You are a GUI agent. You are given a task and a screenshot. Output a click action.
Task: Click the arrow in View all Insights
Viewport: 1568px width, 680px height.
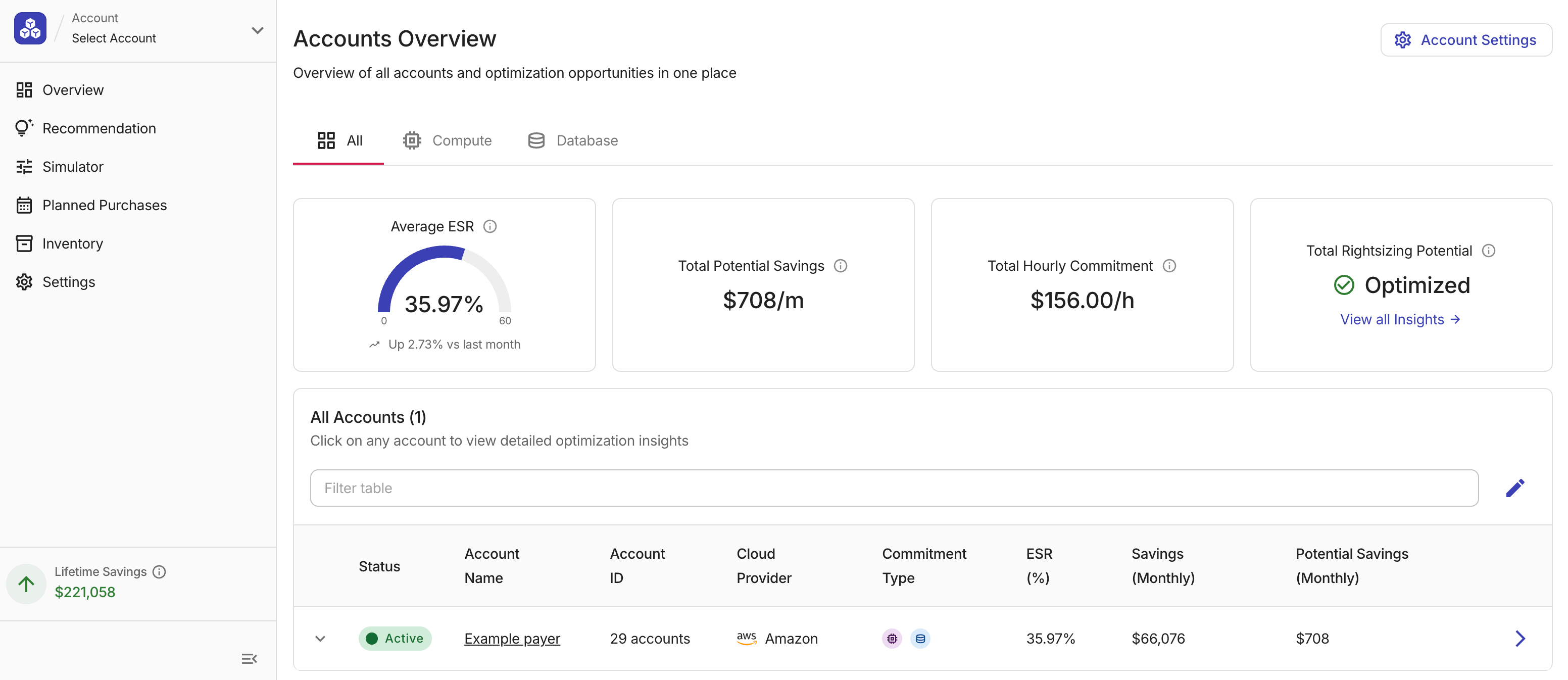tap(1455, 320)
